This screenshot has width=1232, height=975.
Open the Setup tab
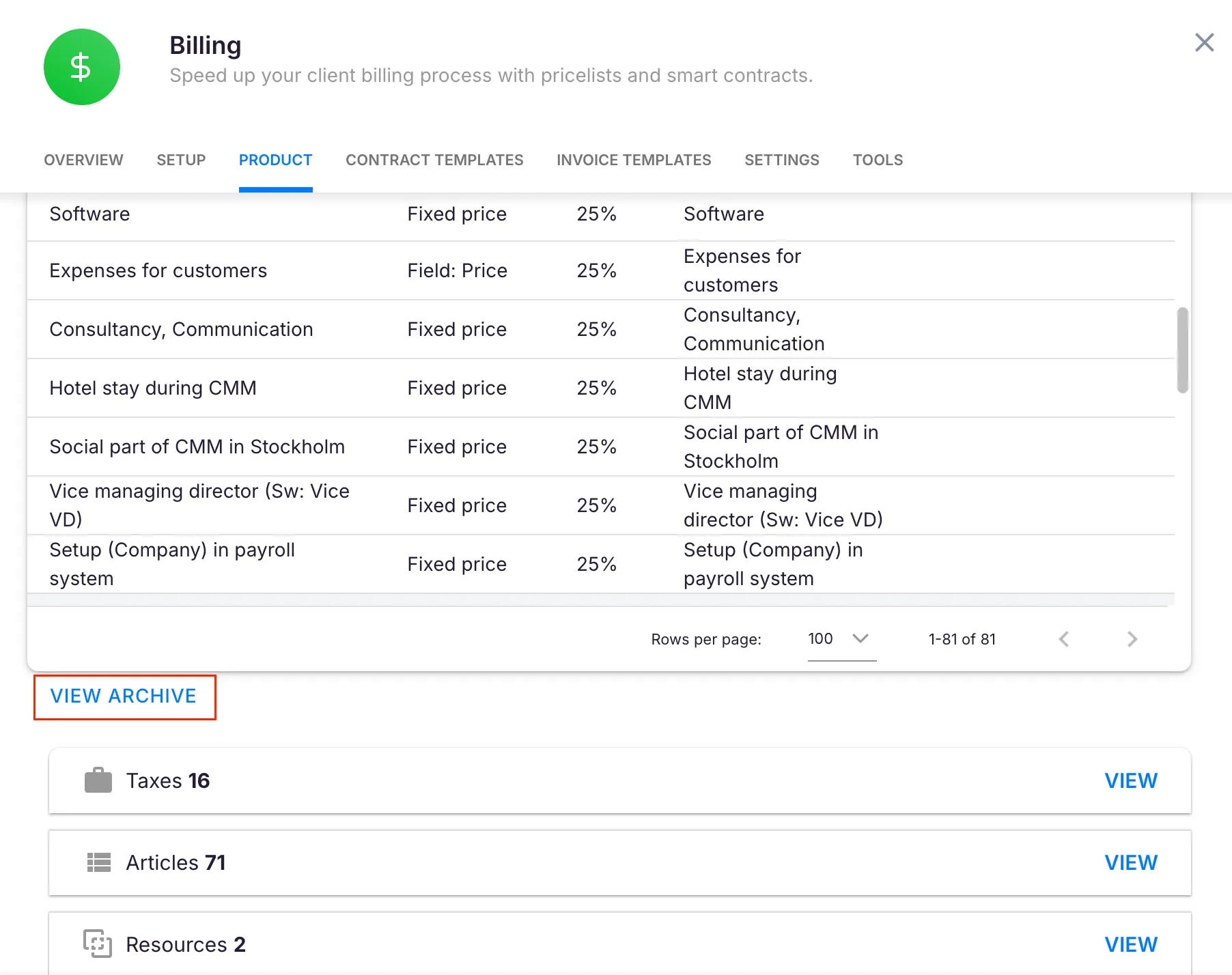click(x=181, y=160)
